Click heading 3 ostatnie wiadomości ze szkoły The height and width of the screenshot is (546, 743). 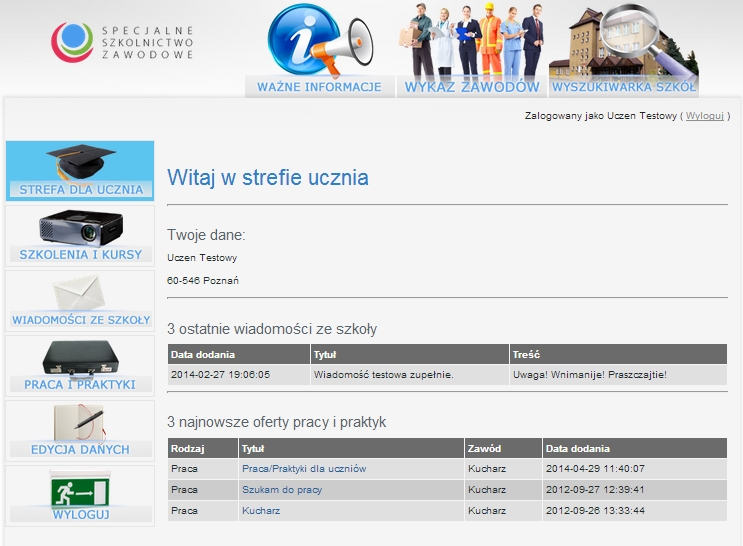tap(272, 328)
